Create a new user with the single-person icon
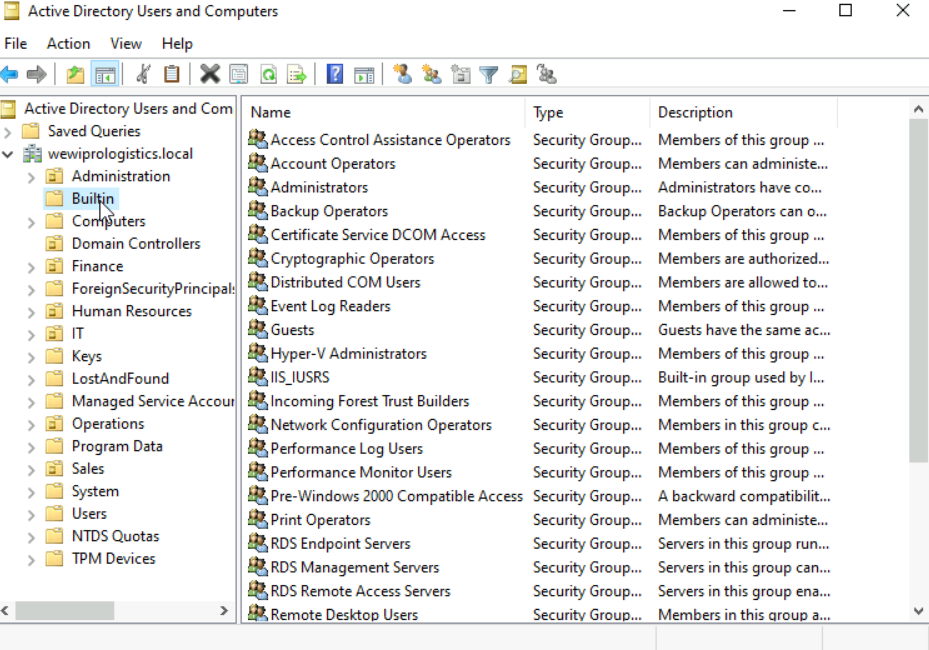929x650 pixels. [403, 75]
